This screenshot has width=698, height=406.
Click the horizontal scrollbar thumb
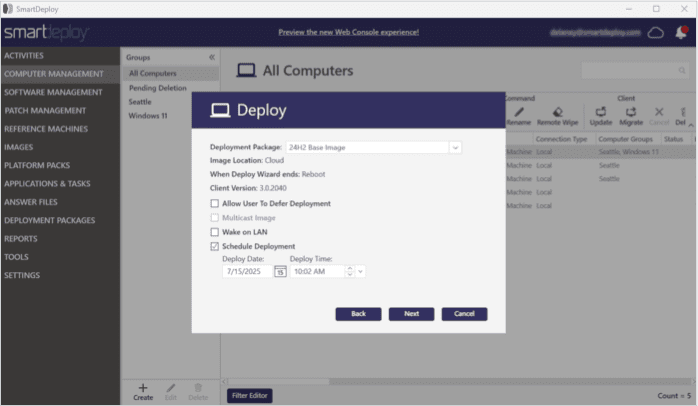(x=276, y=382)
